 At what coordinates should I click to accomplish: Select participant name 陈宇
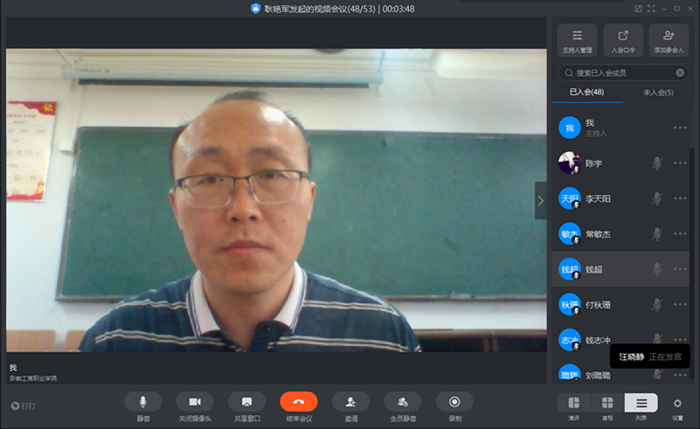pos(594,163)
